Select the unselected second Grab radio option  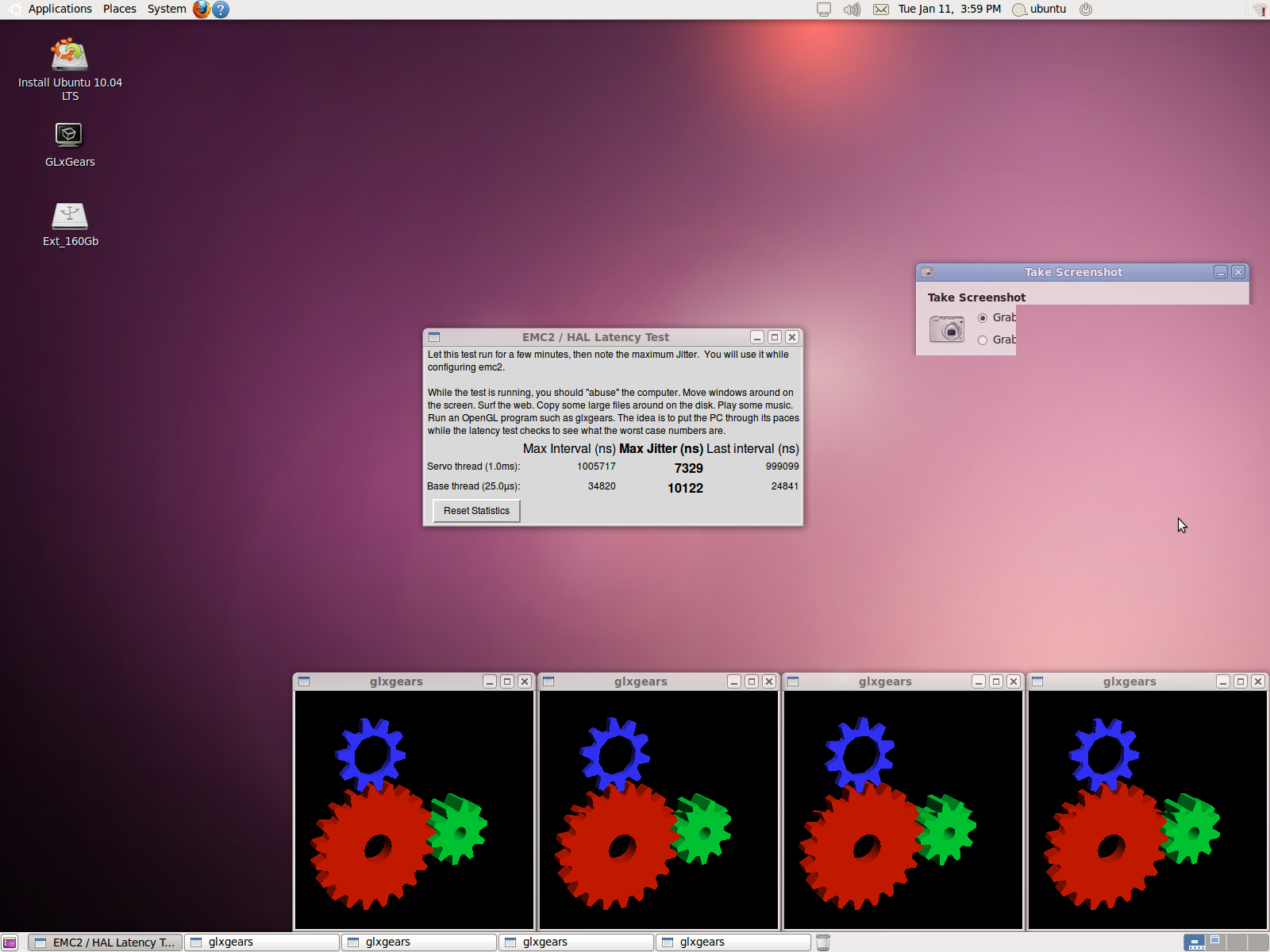[x=983, y=340]
